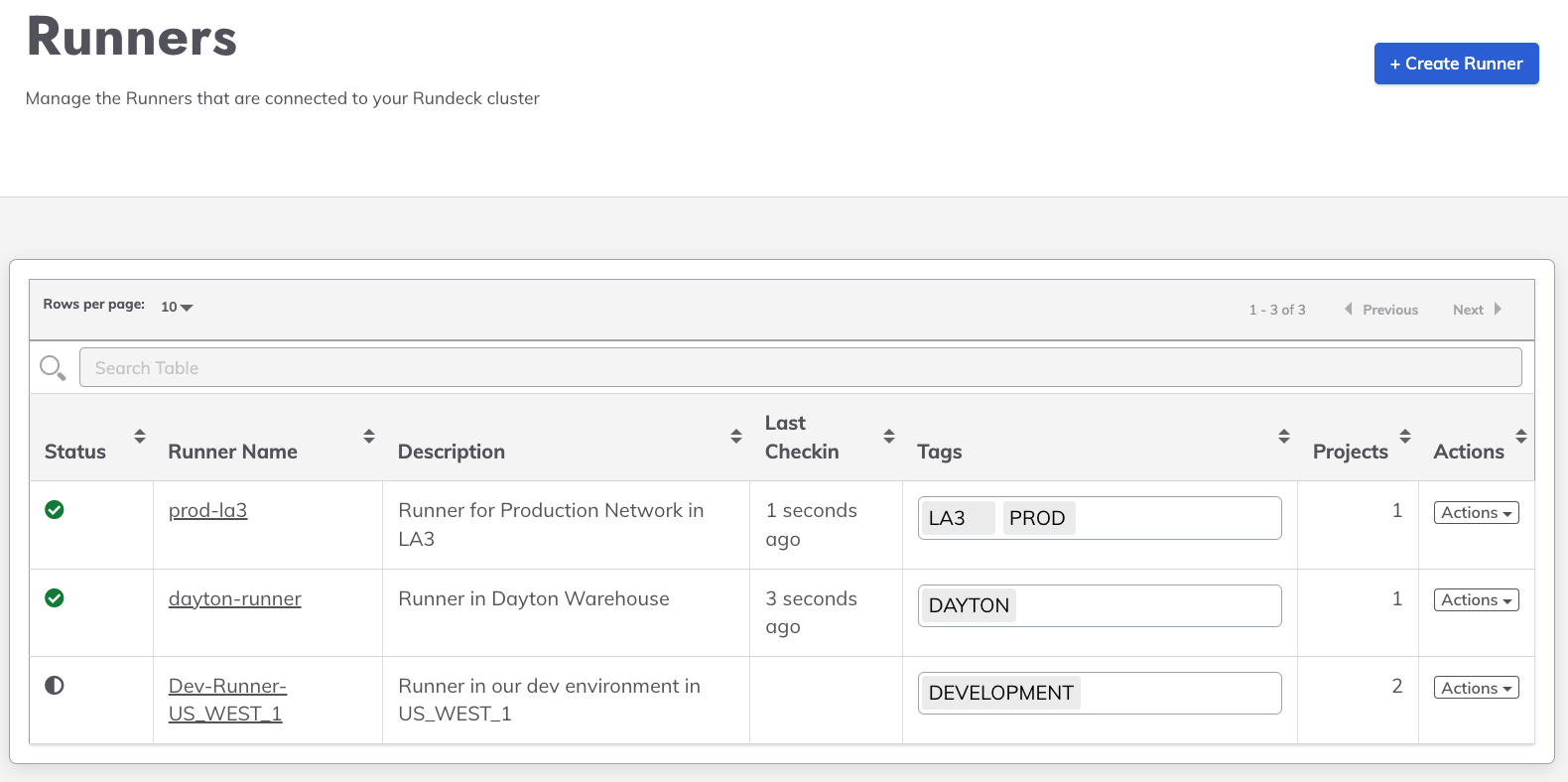Image resolution: width=1568 pixels, height=782 pixels.
Task: Expand Actions menu for dayton-runner
Action: tap(1476, 600)
